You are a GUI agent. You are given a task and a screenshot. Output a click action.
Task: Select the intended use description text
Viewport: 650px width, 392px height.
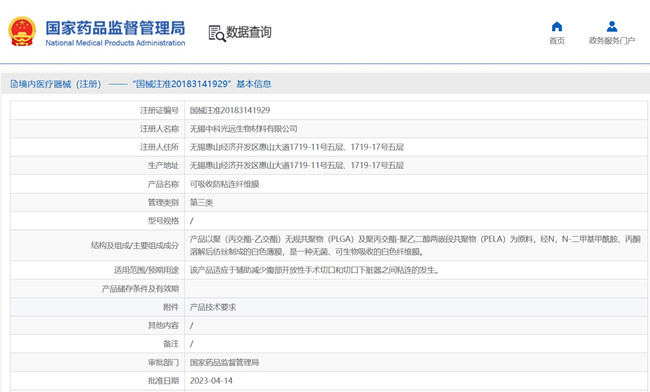(x=315, y=270)
